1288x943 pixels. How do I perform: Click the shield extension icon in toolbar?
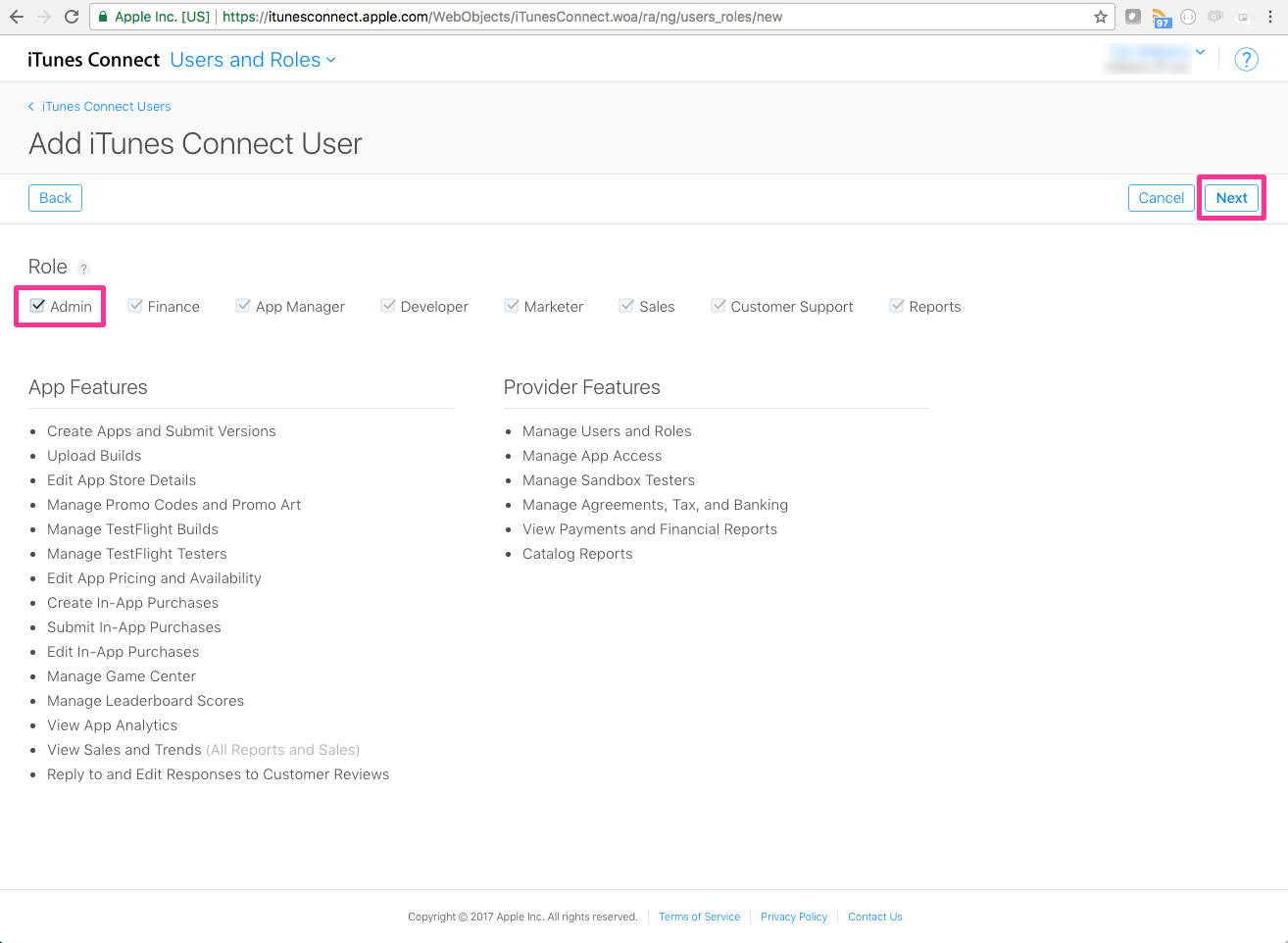(1133, 17)
